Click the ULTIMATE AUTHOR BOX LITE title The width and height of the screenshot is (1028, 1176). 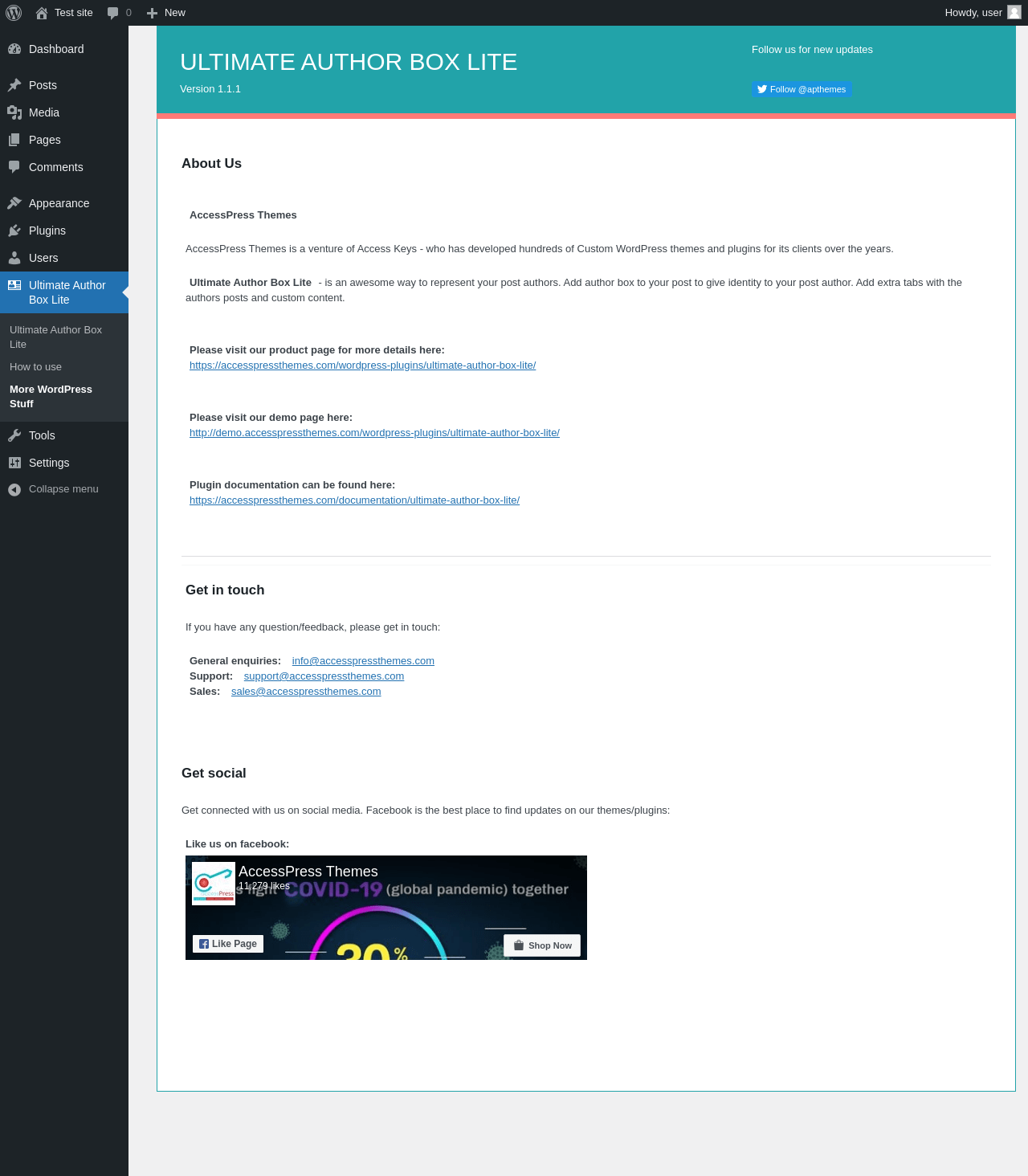[x=349, y=62]
